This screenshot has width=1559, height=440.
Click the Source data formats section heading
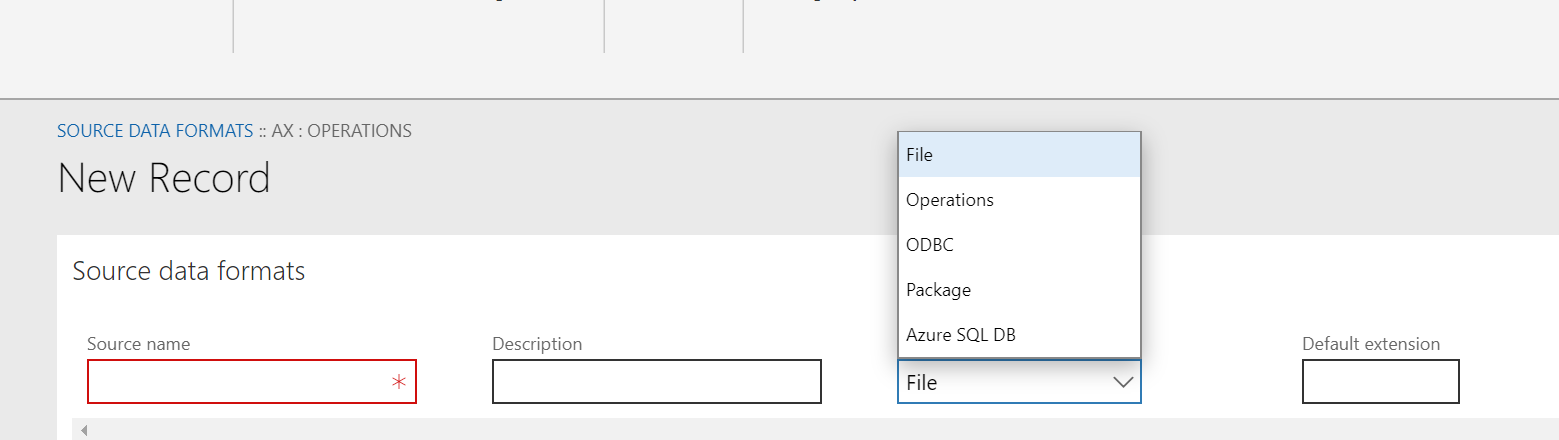coord(189,271)
